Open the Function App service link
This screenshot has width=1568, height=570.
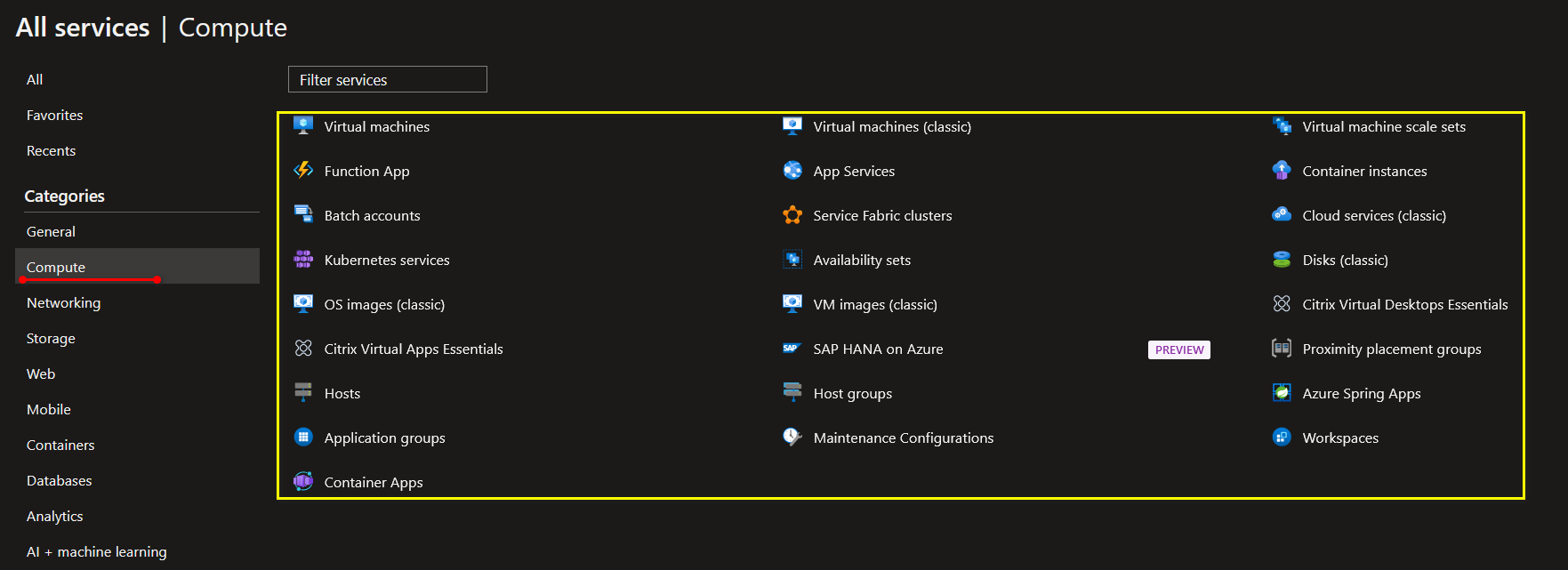(x=367, y=171)
